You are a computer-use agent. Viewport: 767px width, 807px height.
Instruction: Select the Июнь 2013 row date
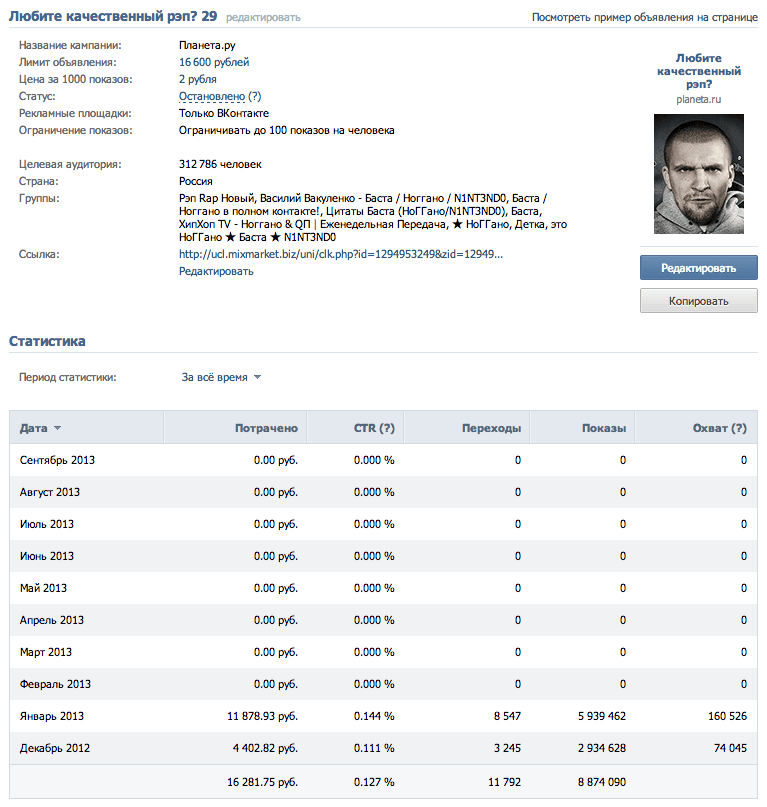click(47, 556)
